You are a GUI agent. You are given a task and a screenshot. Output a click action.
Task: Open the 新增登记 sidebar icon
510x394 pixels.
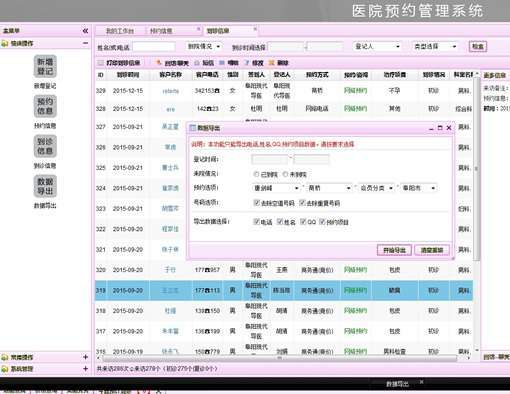[x=45, y=66]
